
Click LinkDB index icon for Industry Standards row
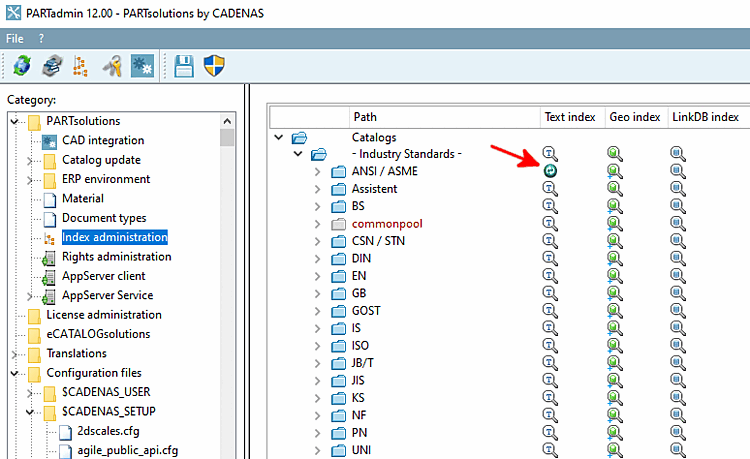pyautogui.click(x=678, y=153)
